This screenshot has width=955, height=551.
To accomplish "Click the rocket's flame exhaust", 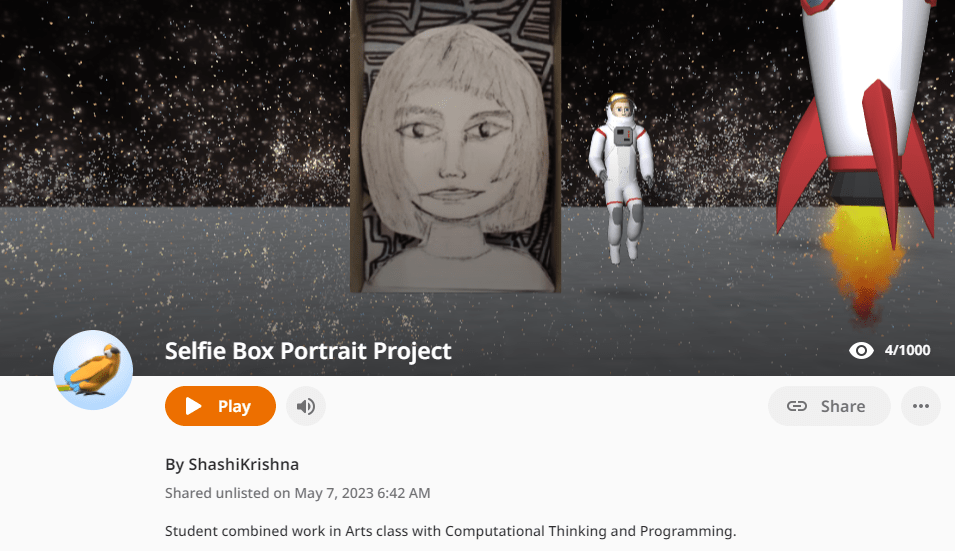I will [x=862, y=262].
